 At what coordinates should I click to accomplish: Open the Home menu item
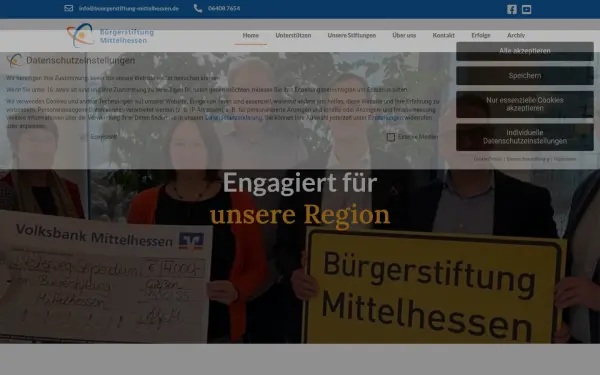click(x=251, y=35)
